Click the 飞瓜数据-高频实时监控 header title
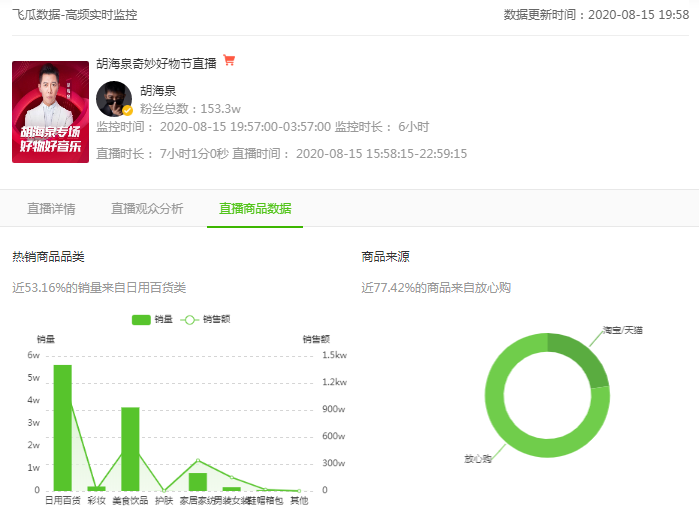Viewport: 699px width, 525px height. click(x=74, y=15)
